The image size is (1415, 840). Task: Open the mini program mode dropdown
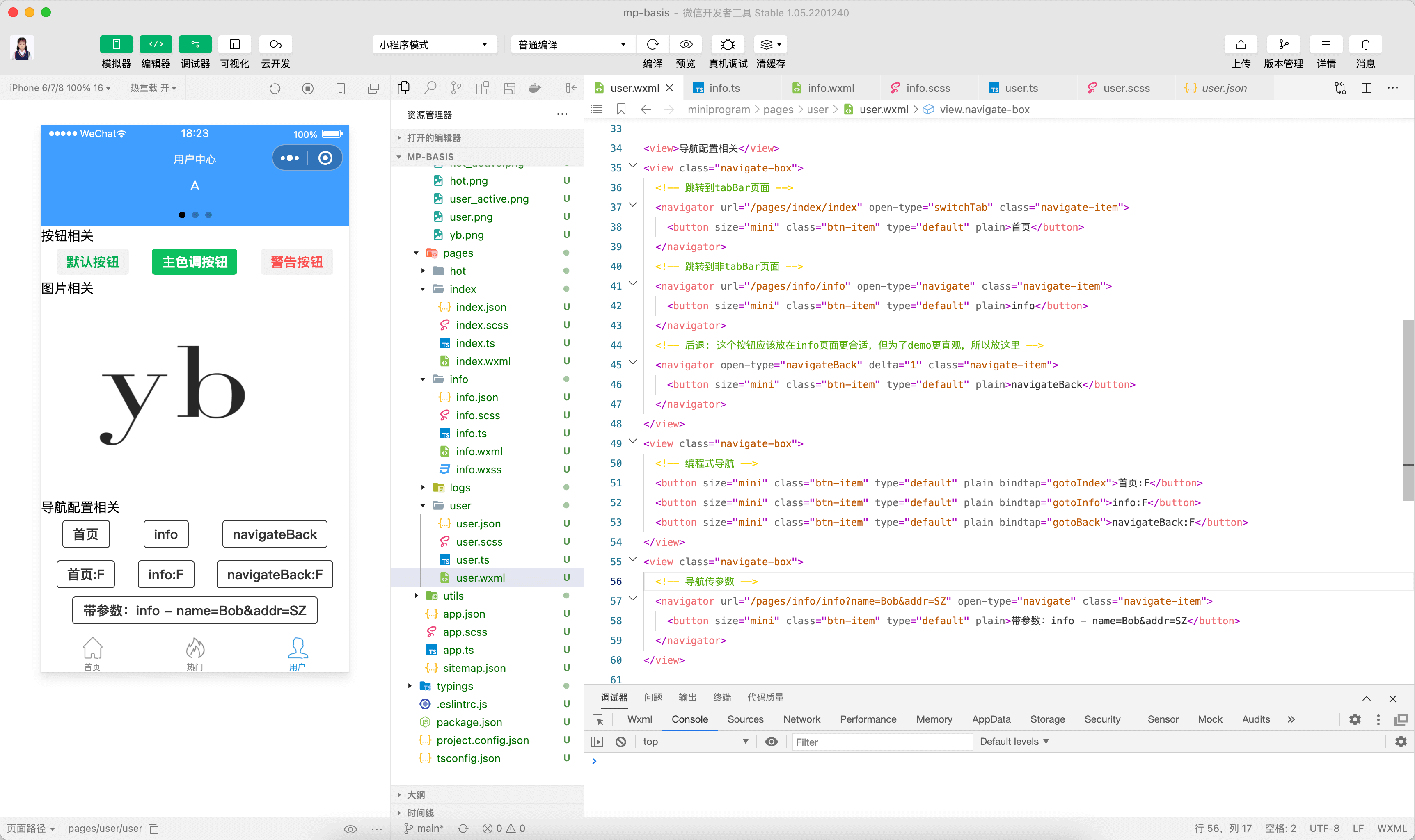[434, 45]
